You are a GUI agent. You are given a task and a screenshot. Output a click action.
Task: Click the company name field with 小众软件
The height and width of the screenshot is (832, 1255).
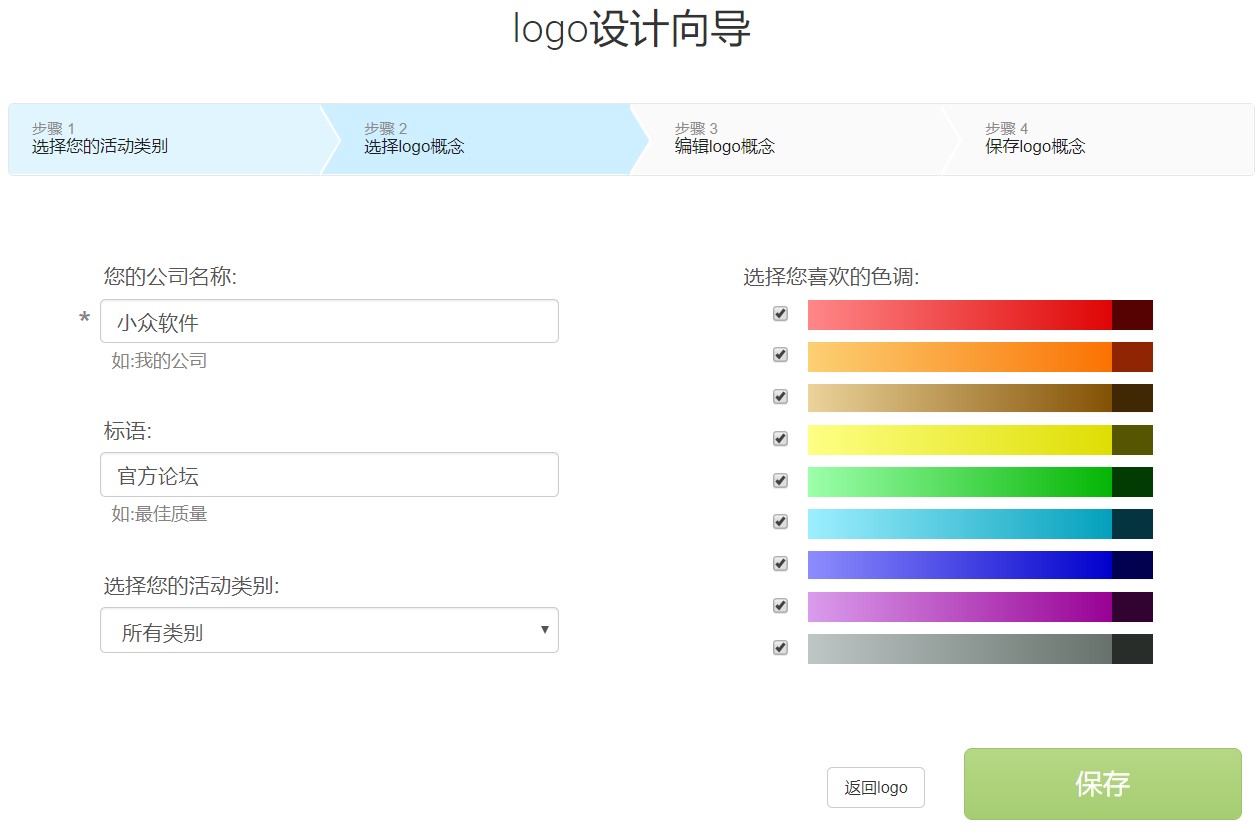click(x=329, y=322)
